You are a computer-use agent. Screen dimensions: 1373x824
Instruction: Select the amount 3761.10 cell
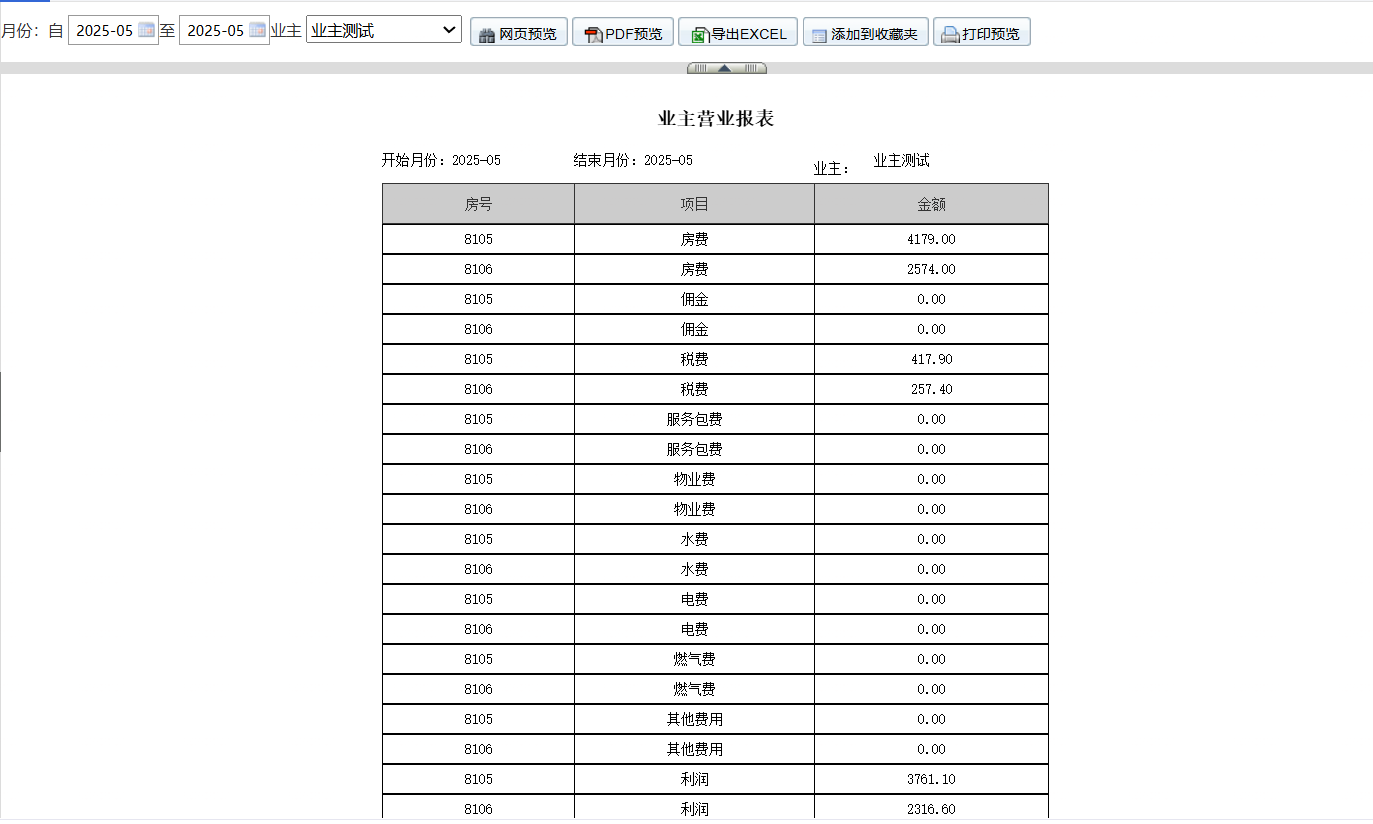pos(931,779)
